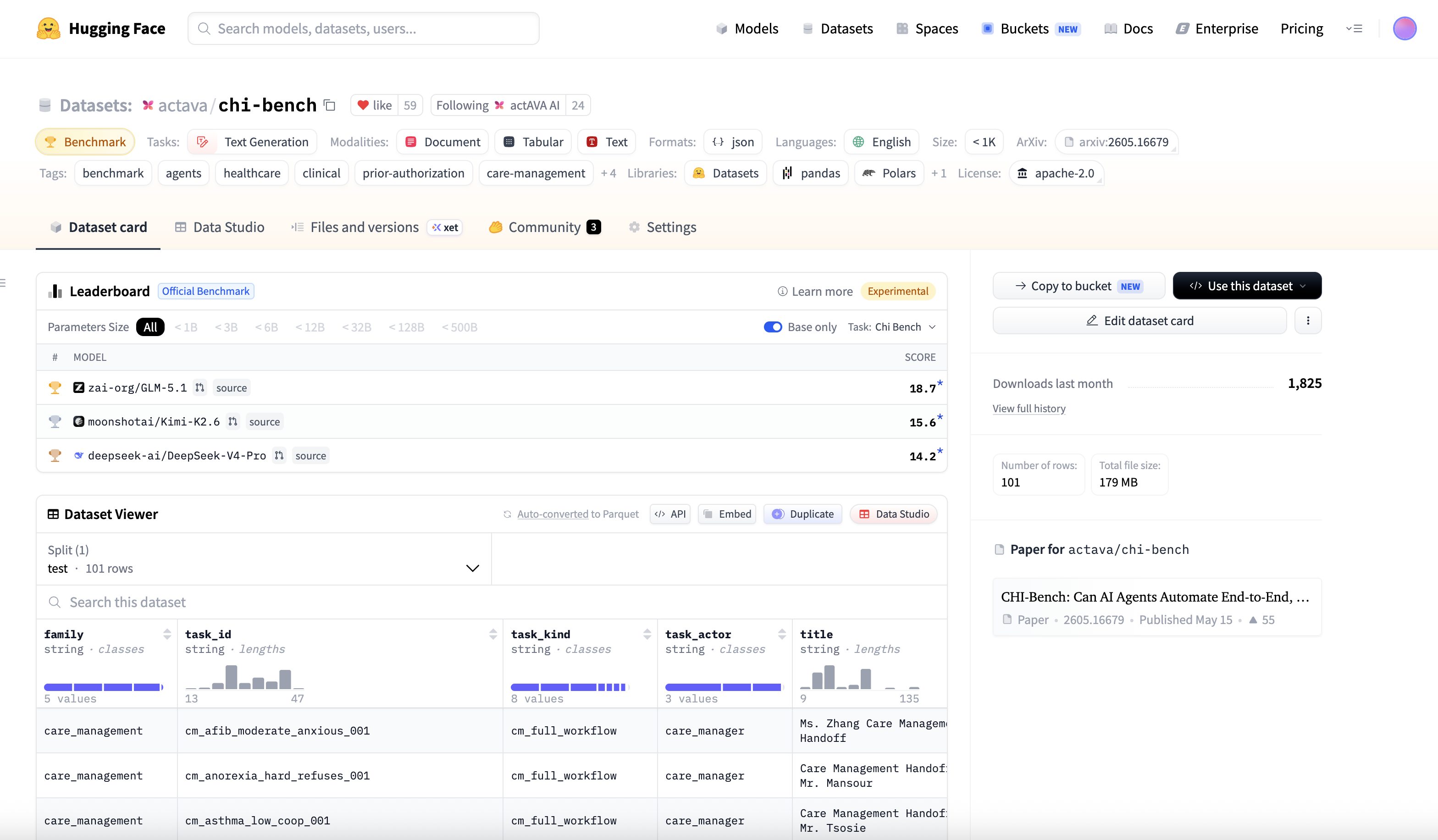Viewport: 1438px width, 840px height.
Task: Click the actAVA logo beside actava
Action: coord(148,105)
